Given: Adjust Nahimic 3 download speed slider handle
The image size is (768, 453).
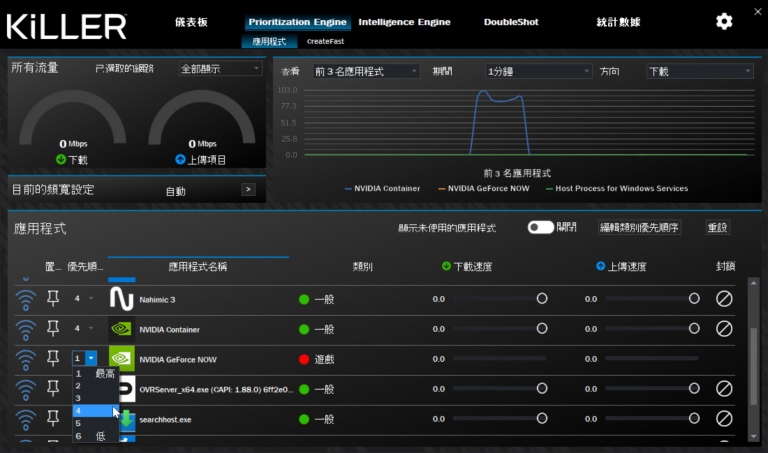Looking at the screenshot, I should [x=542, y=299].
